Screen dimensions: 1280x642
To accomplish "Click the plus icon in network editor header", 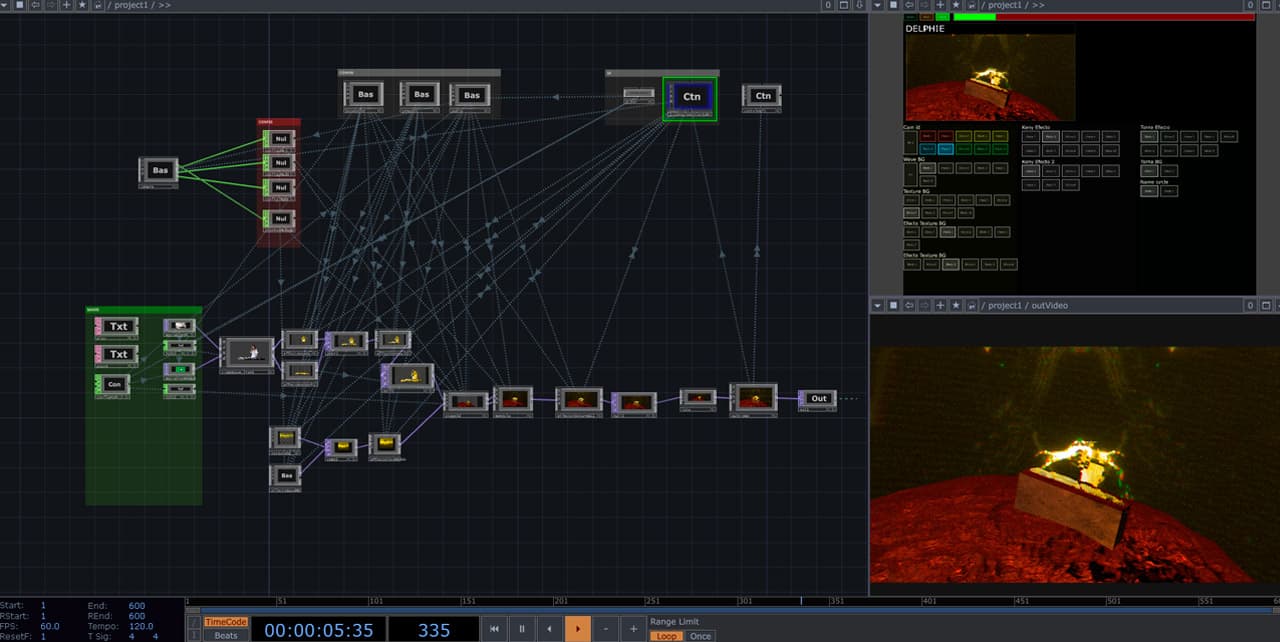I will 66,5.
